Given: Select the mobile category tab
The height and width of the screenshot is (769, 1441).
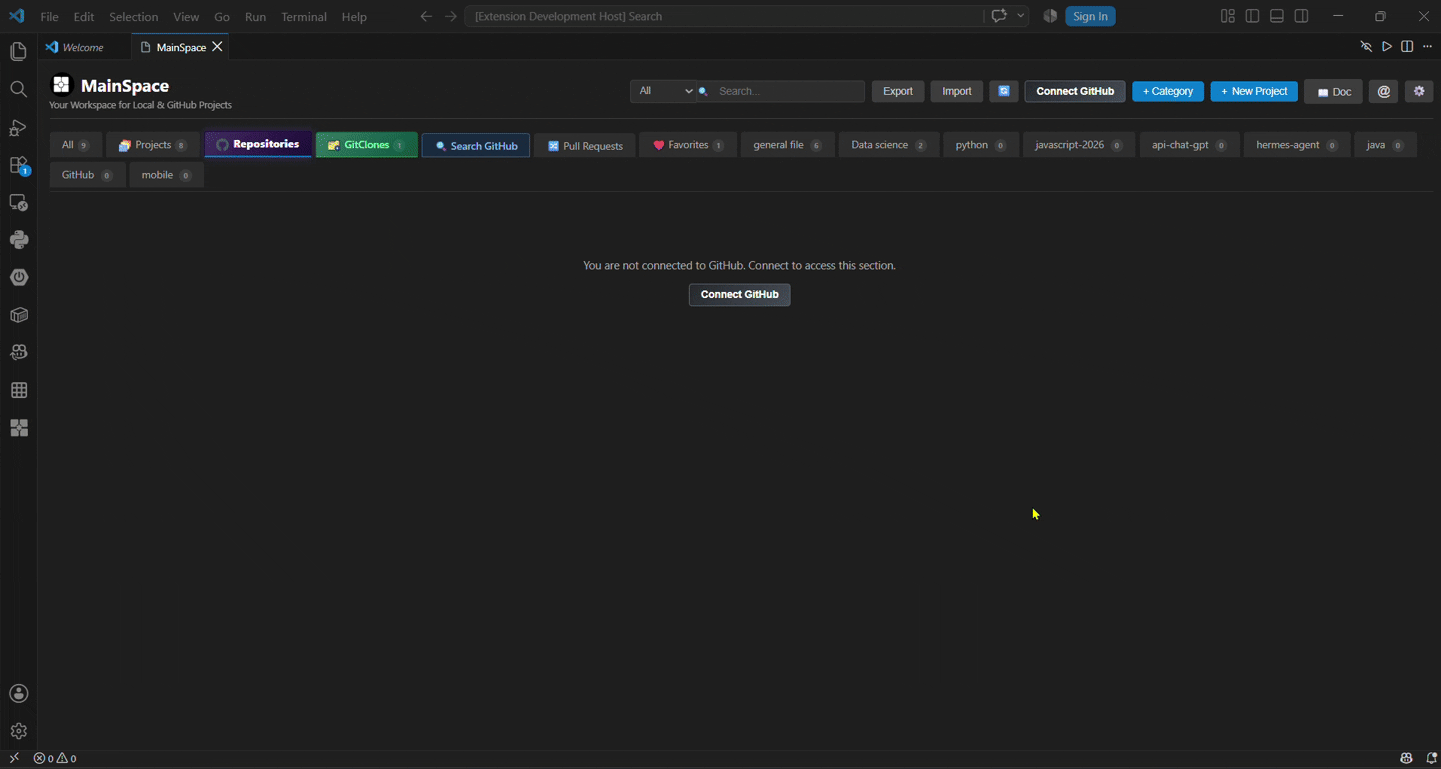Looking at the screenshot, I should point(166,175).
